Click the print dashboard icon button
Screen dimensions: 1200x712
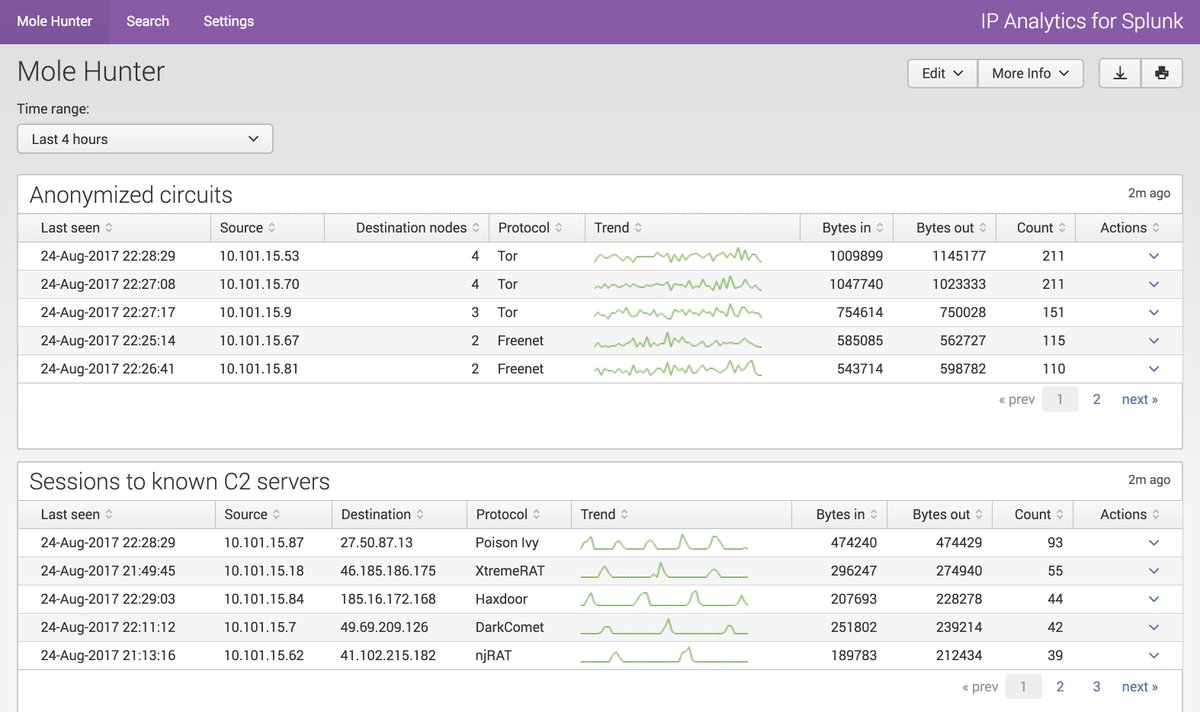(x=1161, y=73)
